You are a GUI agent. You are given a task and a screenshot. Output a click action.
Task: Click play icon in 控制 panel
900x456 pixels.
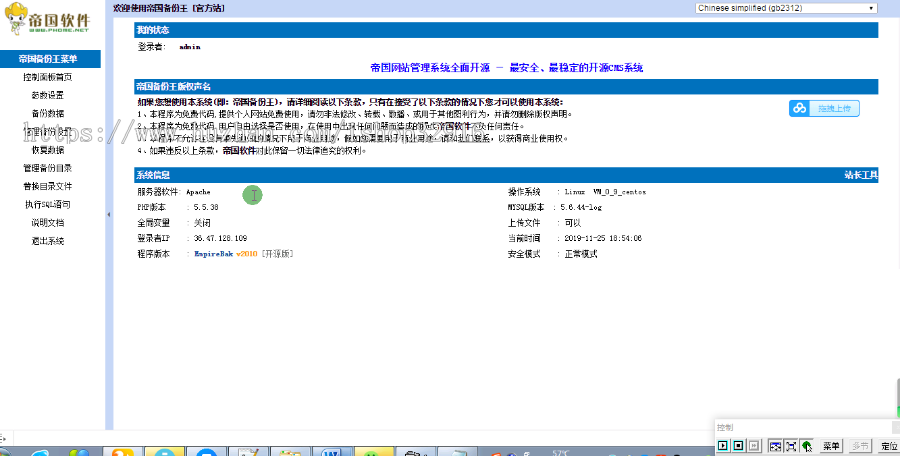coord(723,446)
